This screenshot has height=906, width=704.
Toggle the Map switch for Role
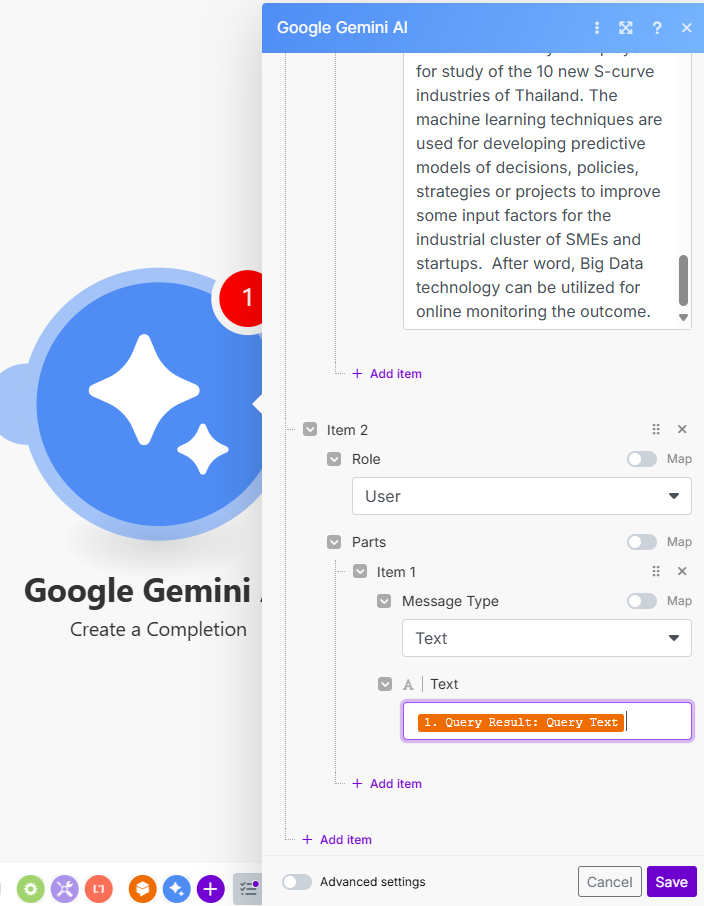[x=642, y=459]
